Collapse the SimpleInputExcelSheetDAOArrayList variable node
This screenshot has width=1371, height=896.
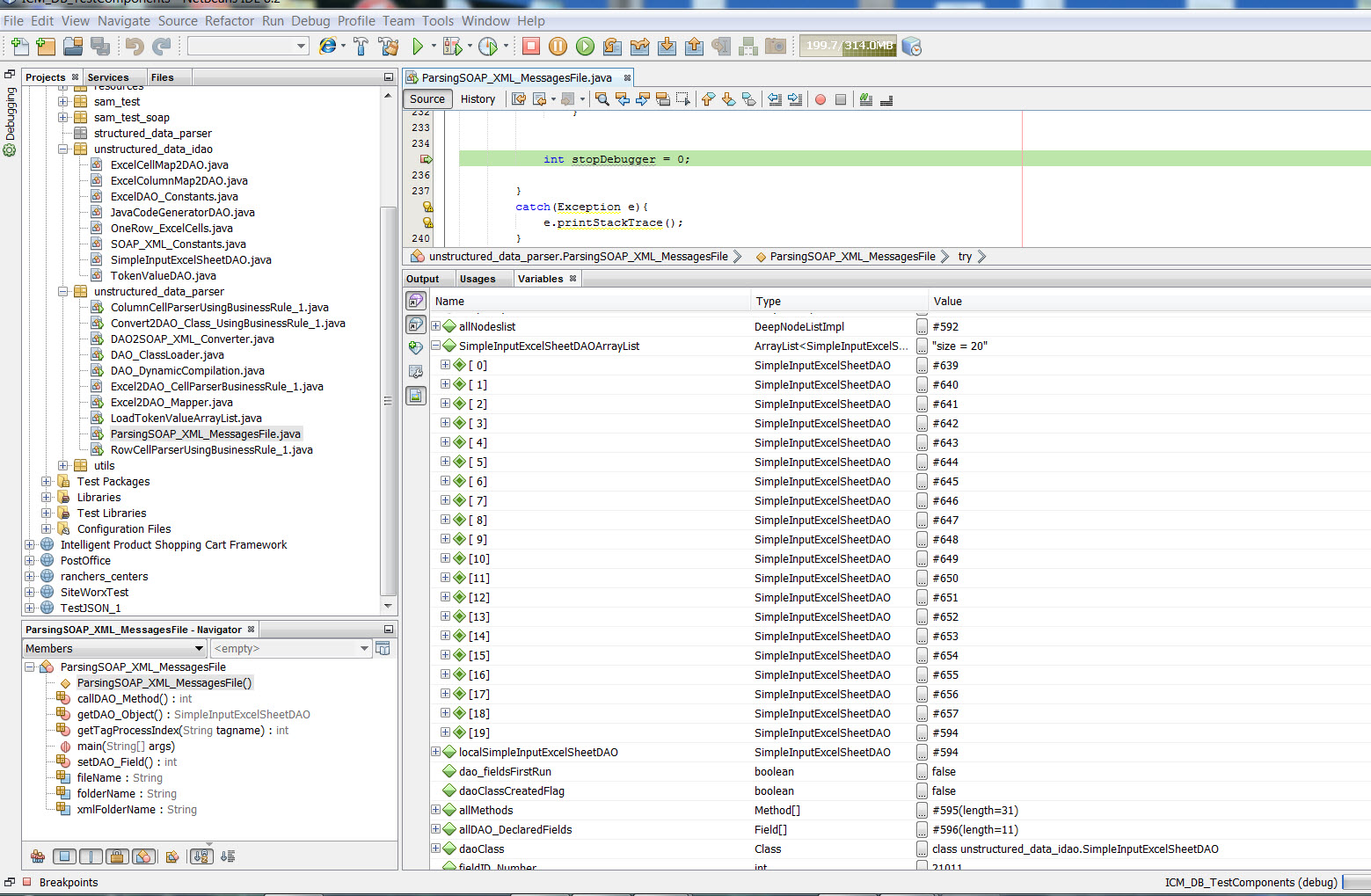pyautogui.click(x=435, y=346)
